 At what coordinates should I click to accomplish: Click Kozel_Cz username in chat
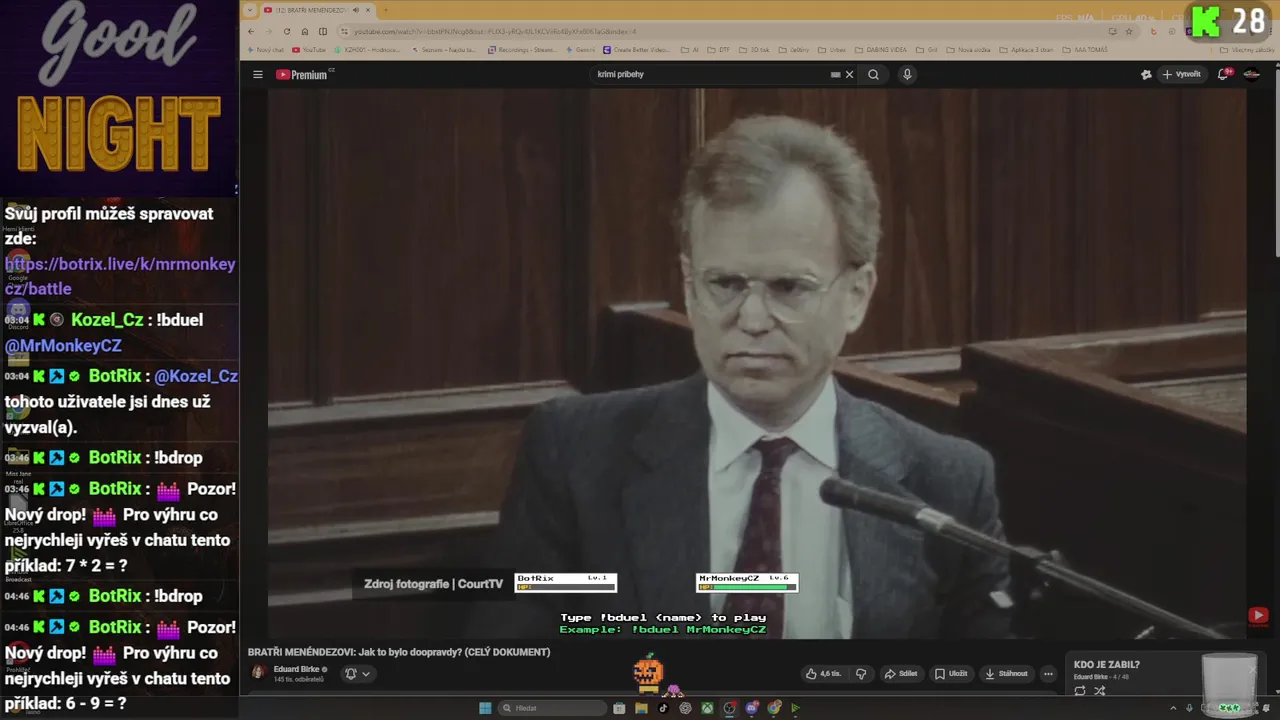click(x=107, y=320)
